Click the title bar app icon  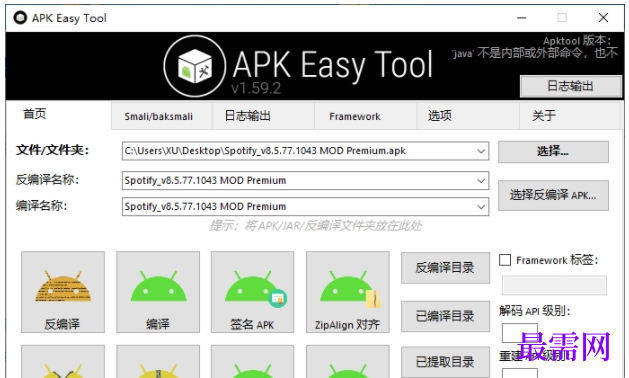(x=20, y=18)
